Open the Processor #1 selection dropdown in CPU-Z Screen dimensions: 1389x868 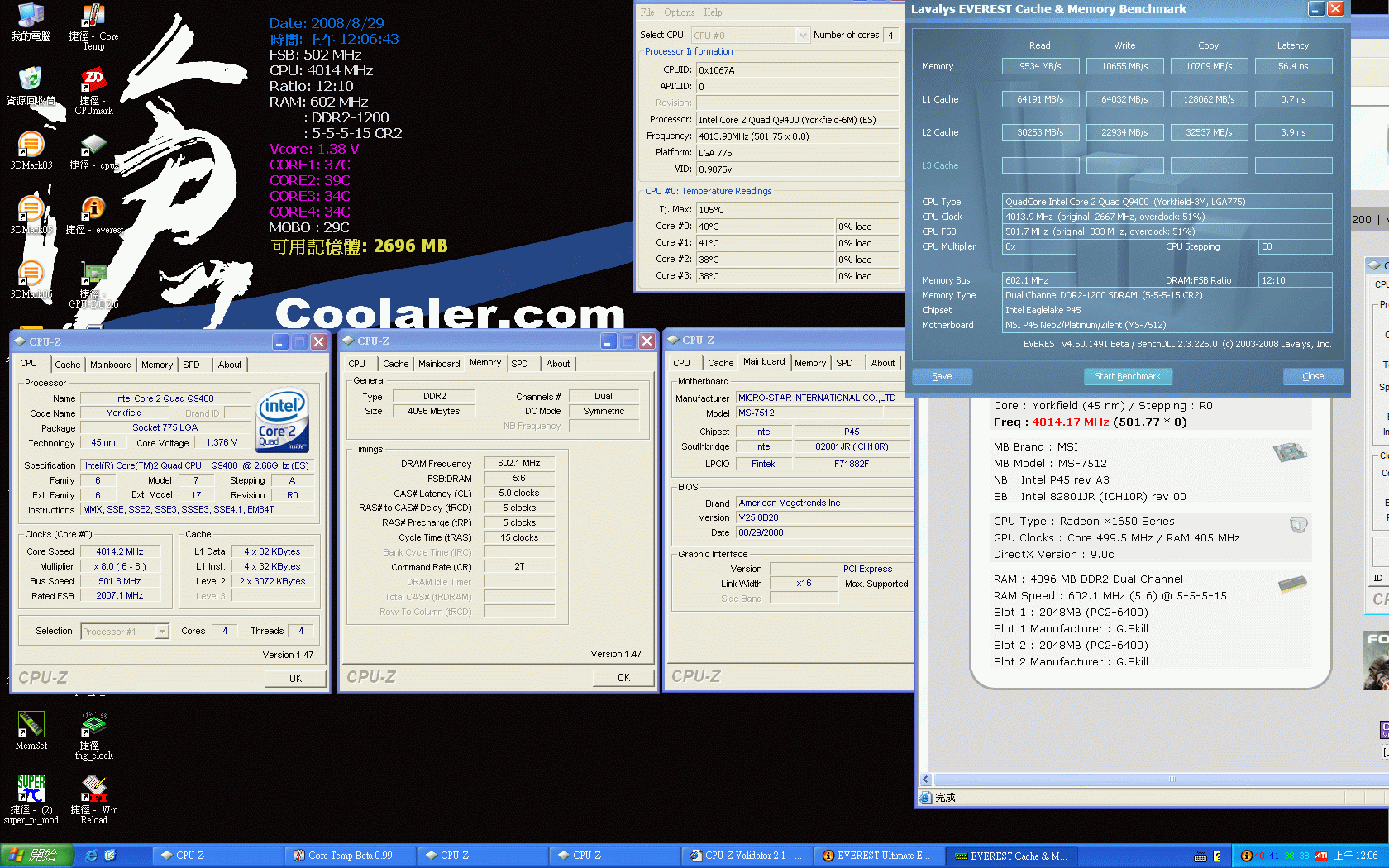coord(125,632)
